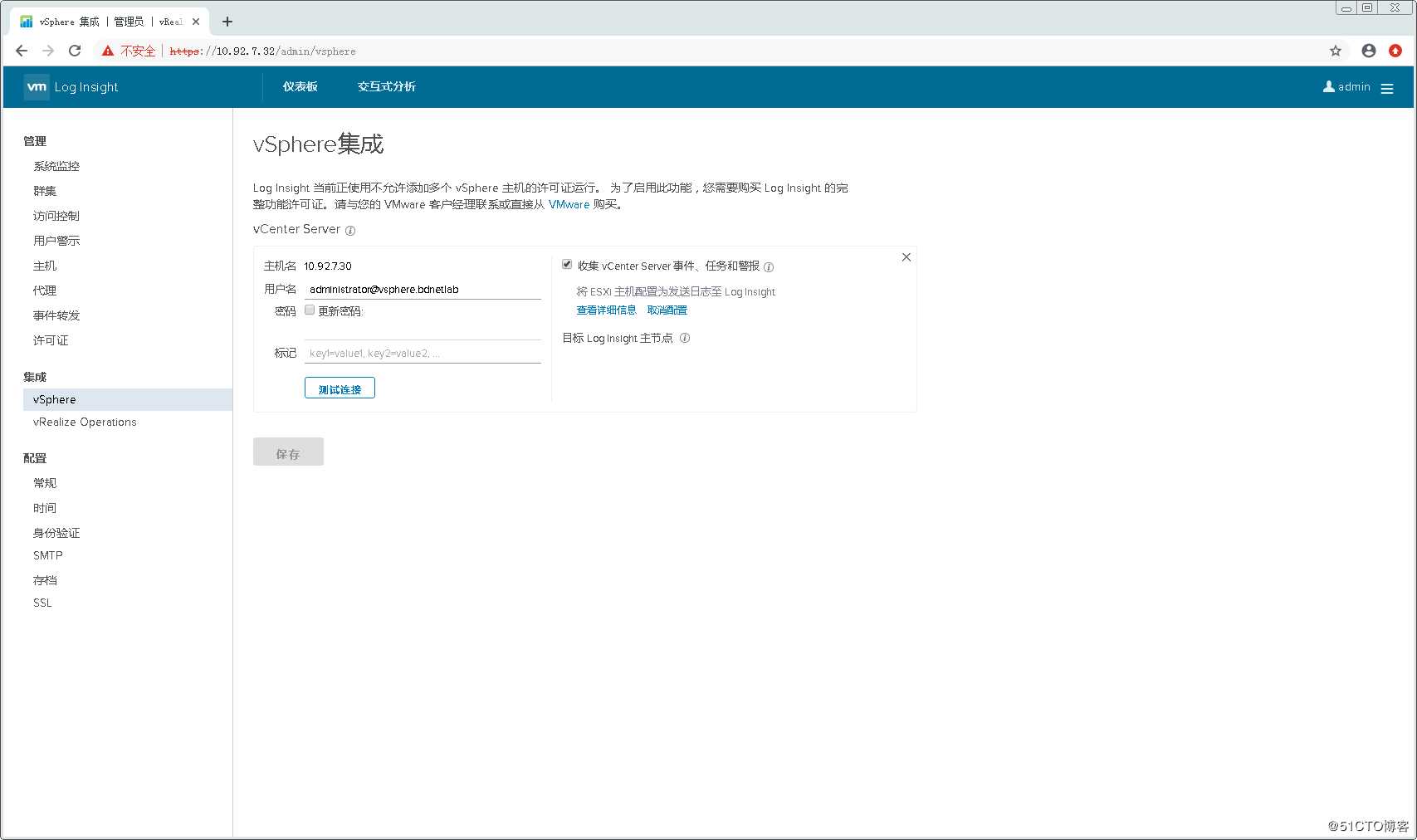Click the 取消配置 link
1417x840 pixels.
[x=667, y=310]
